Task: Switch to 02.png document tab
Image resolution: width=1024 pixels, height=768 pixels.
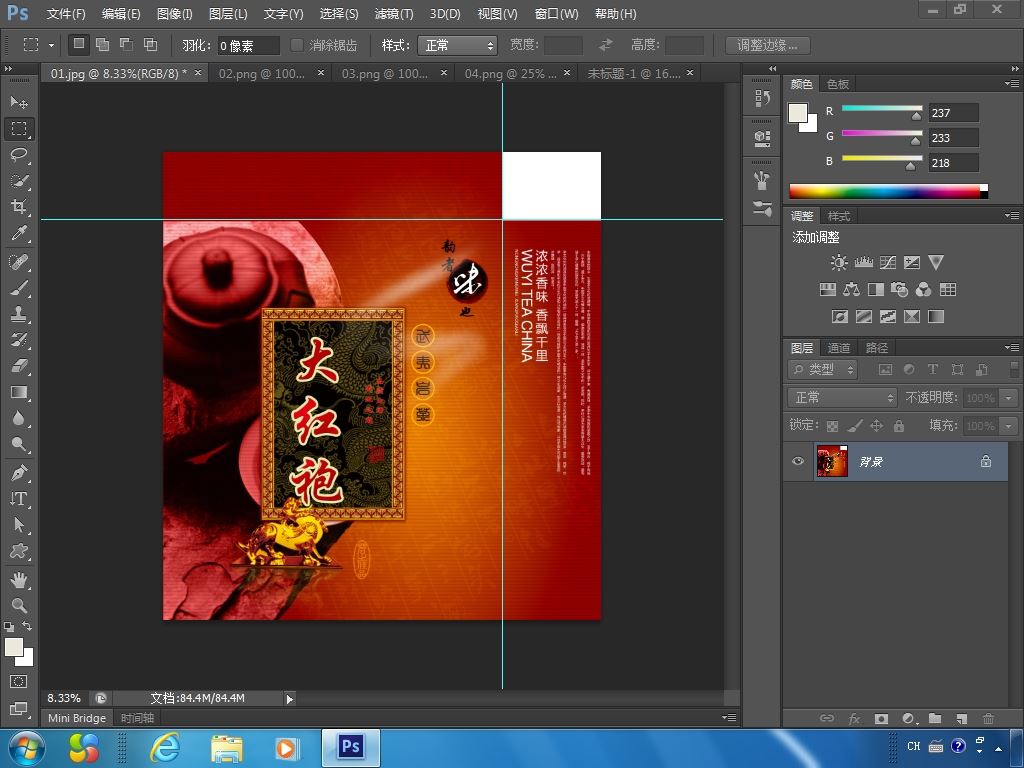Action: [261, 73]
